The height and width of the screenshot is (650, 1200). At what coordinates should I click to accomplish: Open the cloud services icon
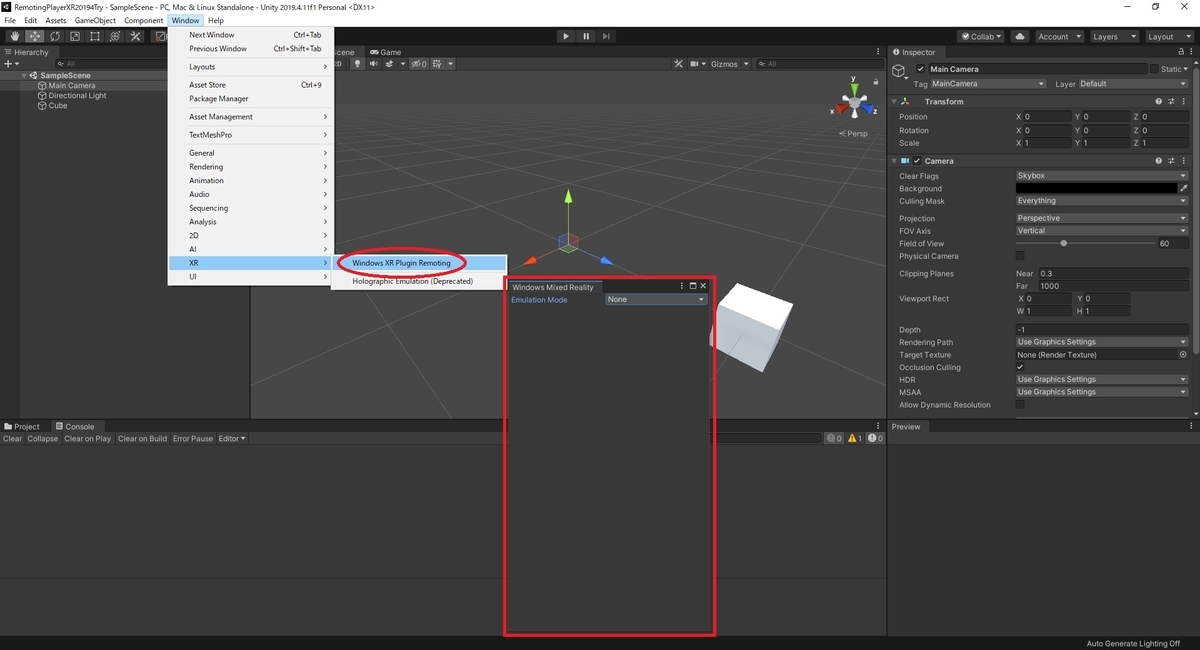pyautogui.click(x=1020, y=36)
